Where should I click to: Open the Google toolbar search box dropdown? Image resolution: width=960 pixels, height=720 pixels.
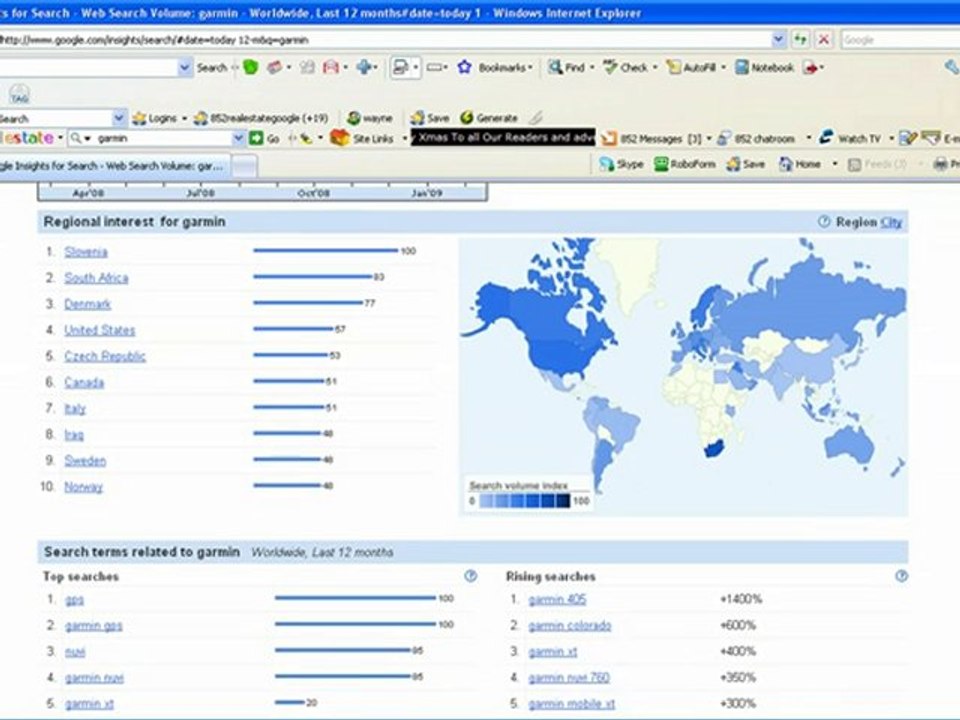point(184,67)
